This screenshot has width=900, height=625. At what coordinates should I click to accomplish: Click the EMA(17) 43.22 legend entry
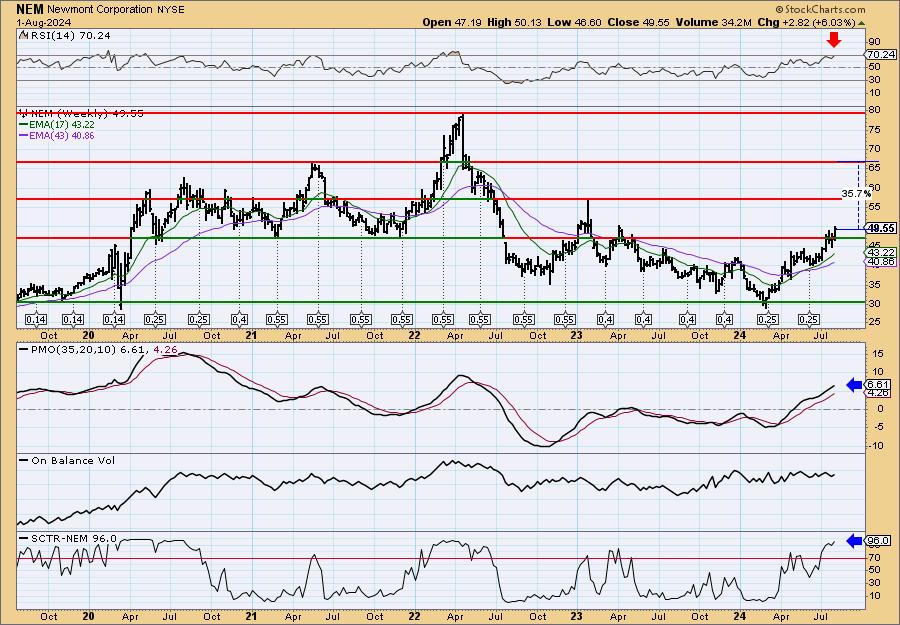click(57, 125)
